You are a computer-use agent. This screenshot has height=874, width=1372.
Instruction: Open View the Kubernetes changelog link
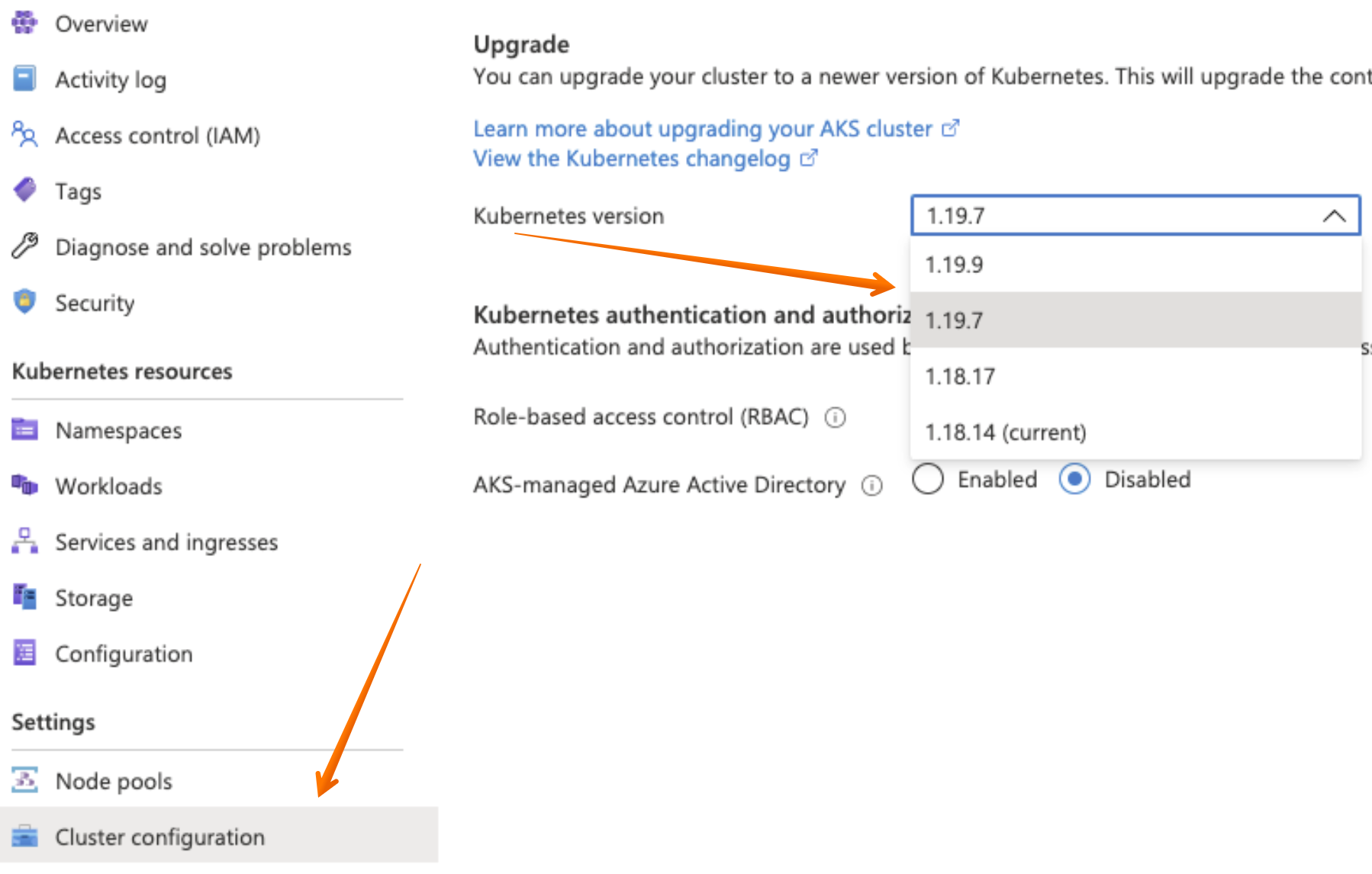tap(632, 159)
